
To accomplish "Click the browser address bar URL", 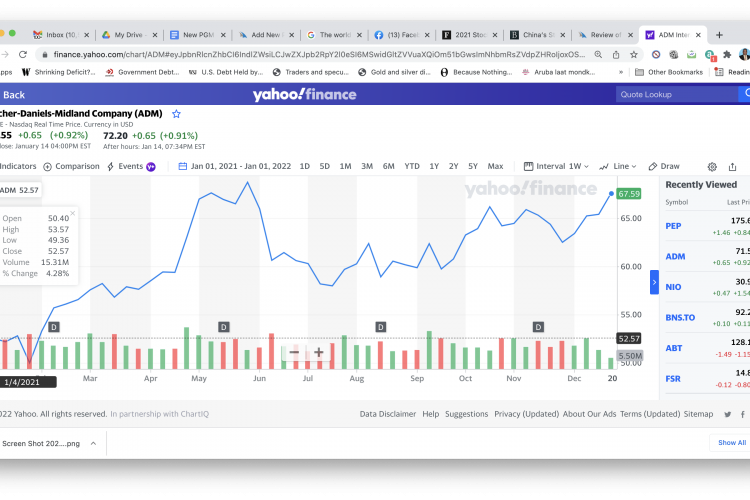I will point(319,55).
